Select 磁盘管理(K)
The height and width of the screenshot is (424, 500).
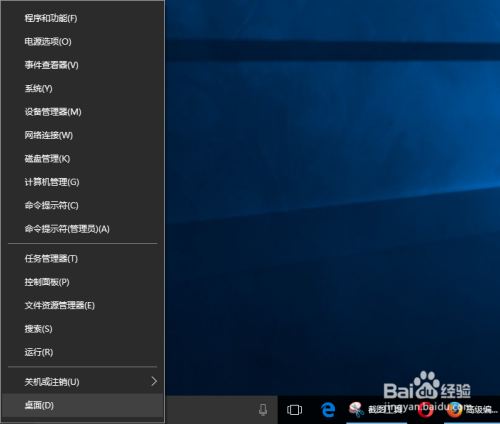point(82,159)
